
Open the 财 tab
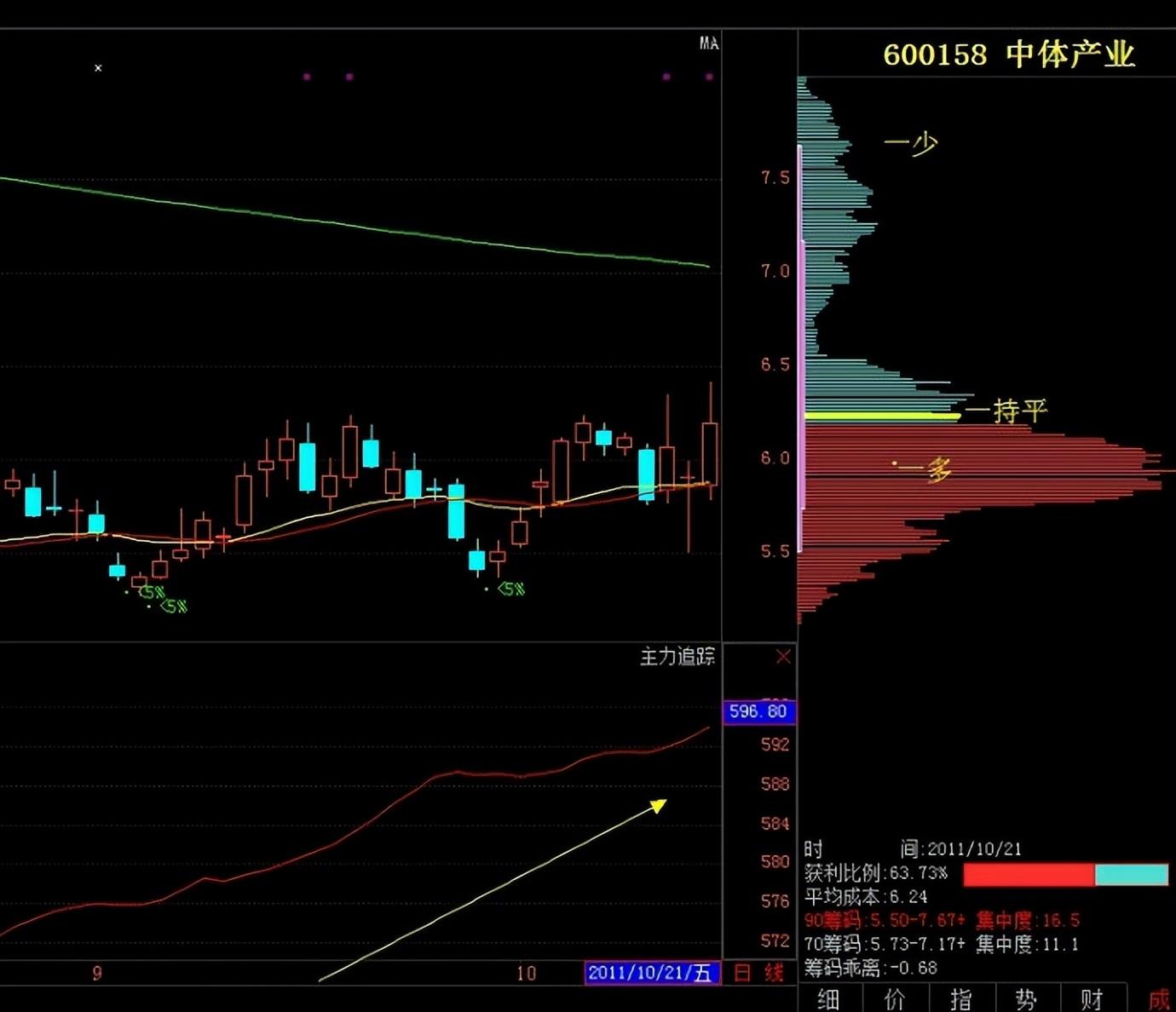1092,998
